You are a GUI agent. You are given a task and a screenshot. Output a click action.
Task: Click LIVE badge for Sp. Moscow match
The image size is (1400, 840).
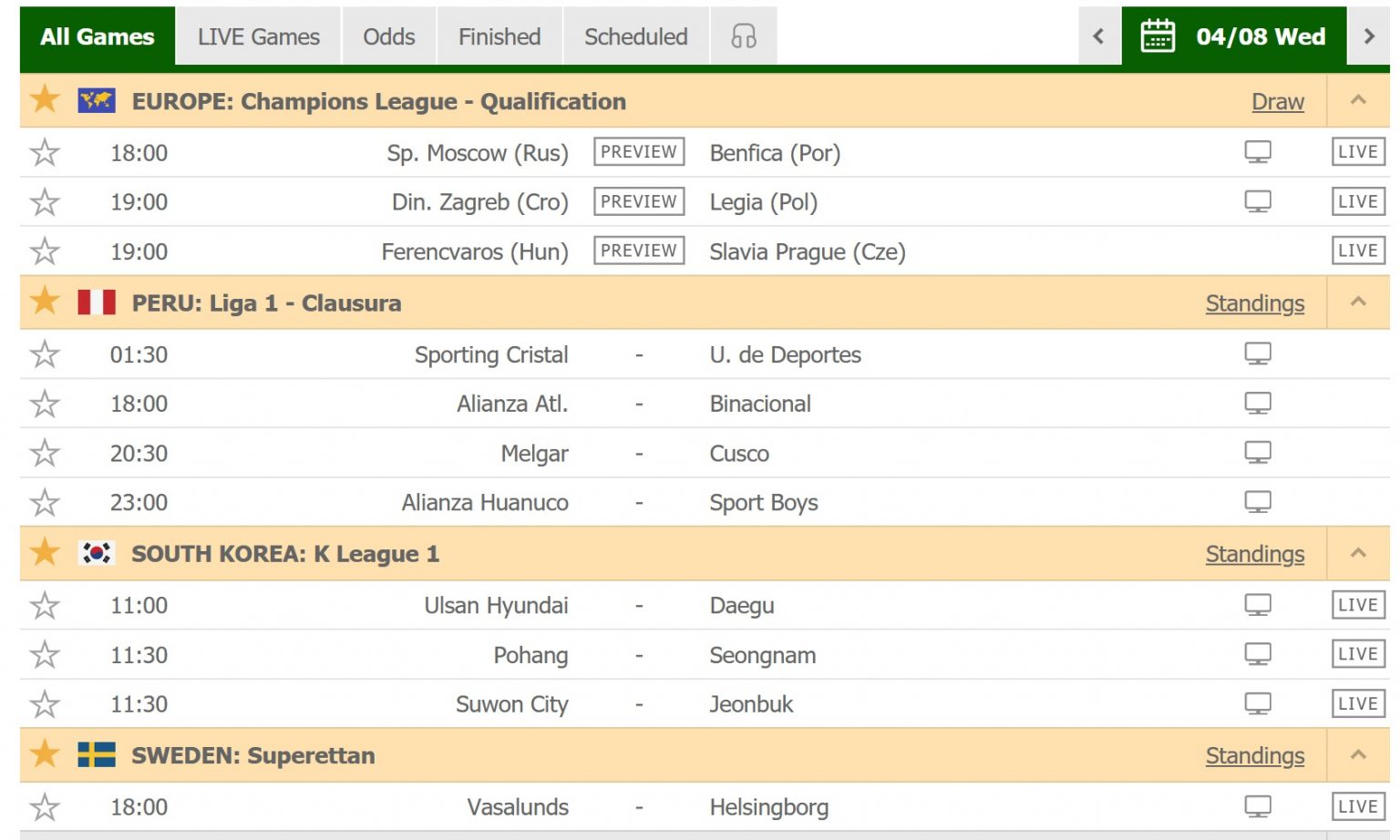(x=1358, y=152)
